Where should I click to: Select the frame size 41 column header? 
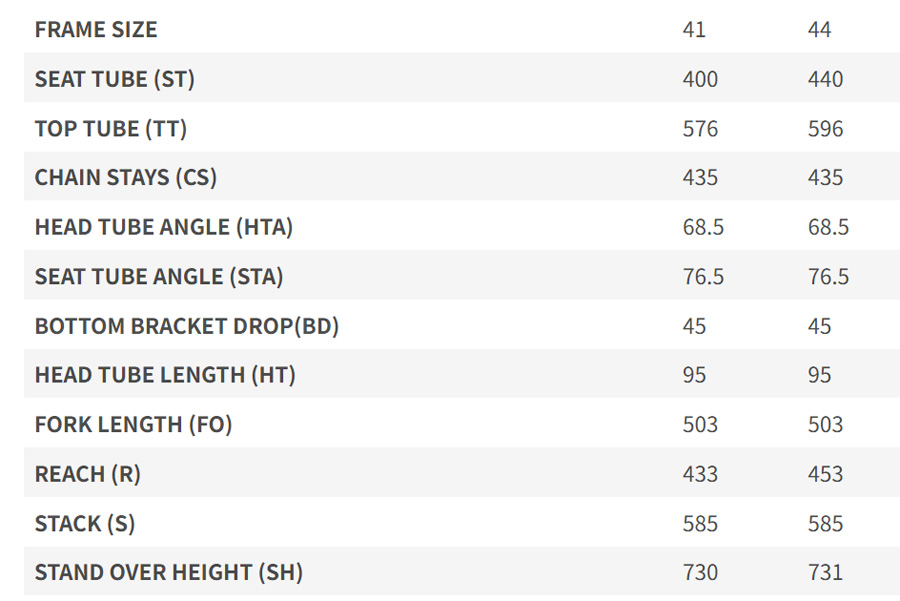coord(694,30)
